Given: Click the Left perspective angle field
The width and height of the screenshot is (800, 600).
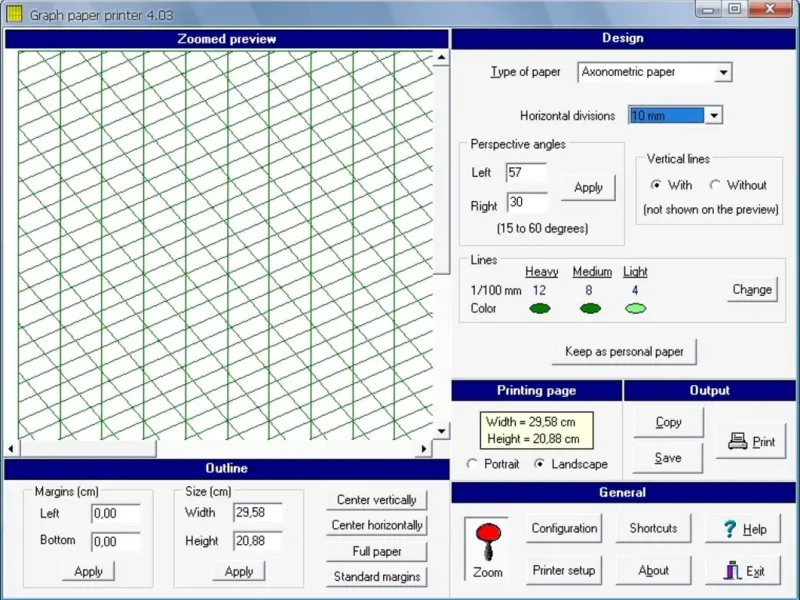Looking at the screenshot, I should (526, 173).
